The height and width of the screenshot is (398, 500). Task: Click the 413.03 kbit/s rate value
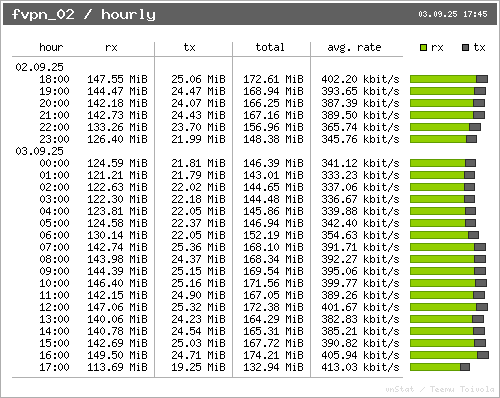360,367
